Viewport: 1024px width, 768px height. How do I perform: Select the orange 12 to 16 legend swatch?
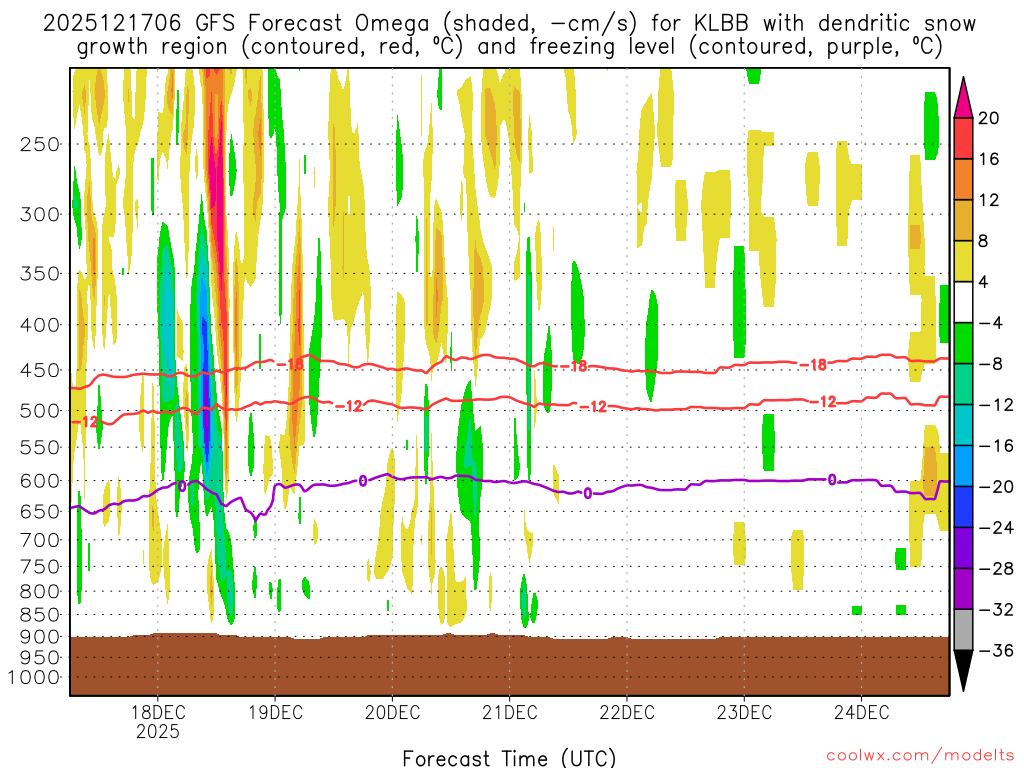point(963,179)
